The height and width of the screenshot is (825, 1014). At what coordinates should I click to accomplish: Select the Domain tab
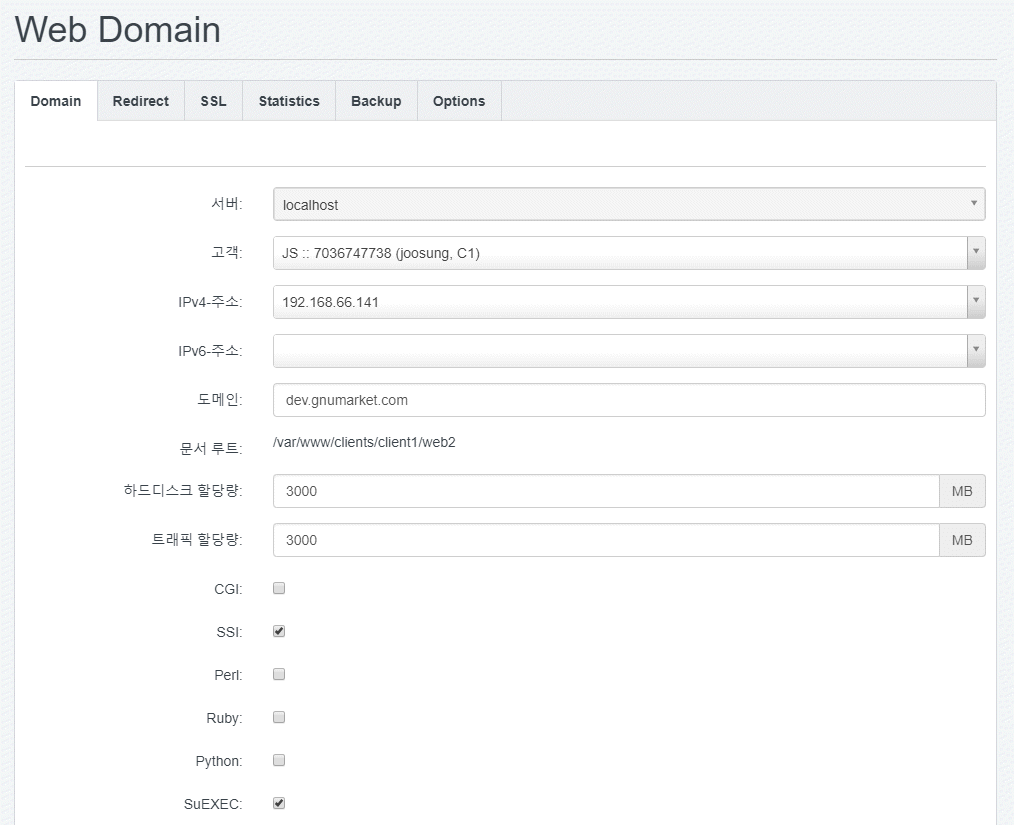click(x=56, y=101)
